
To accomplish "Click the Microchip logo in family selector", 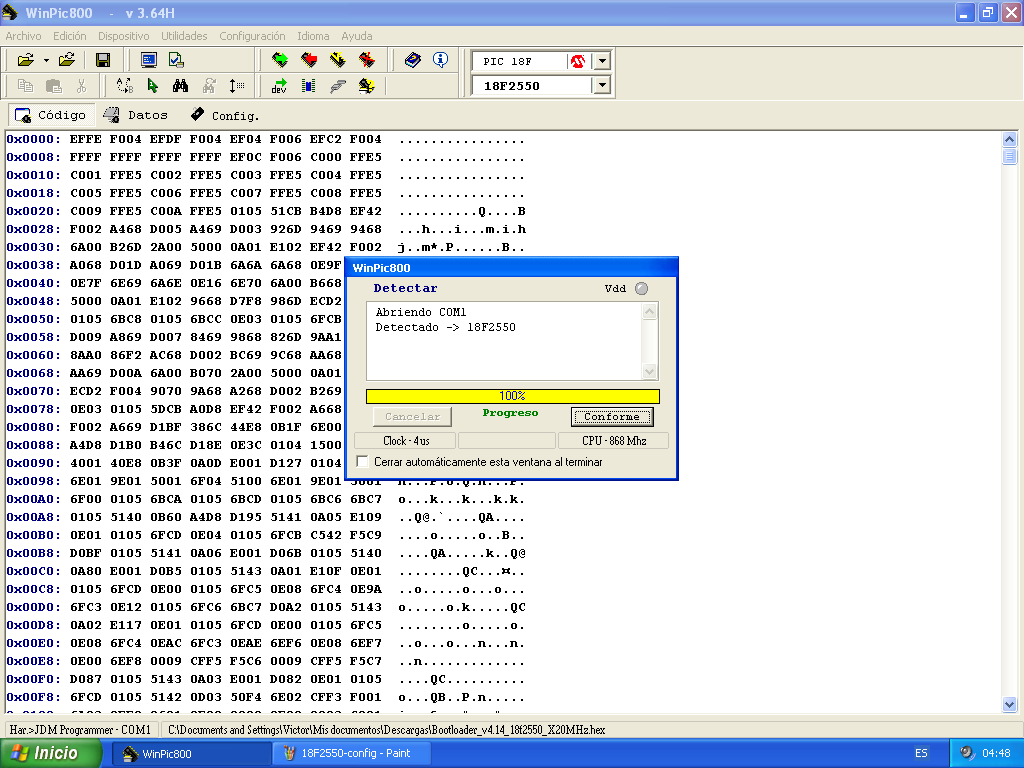I will pyautogui.click(x=578, y=61).
